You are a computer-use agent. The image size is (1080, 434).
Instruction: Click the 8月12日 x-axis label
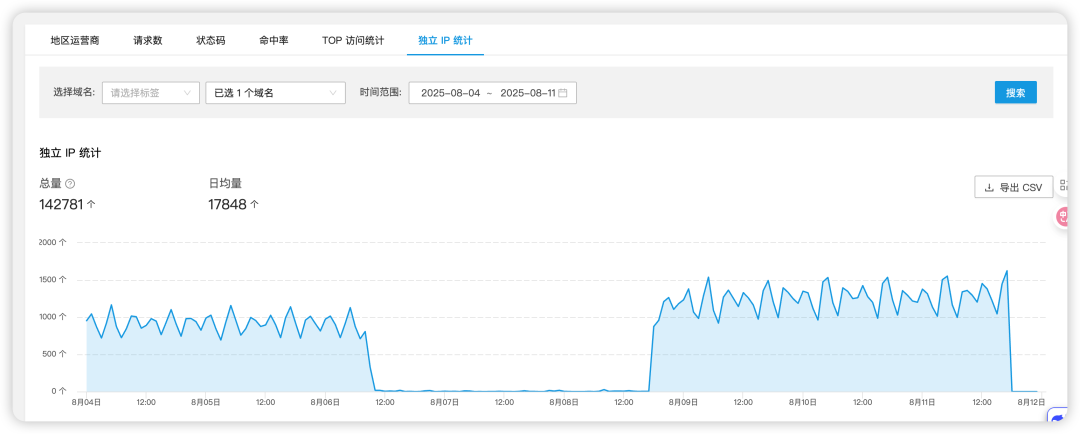[x=1032, y=402]
